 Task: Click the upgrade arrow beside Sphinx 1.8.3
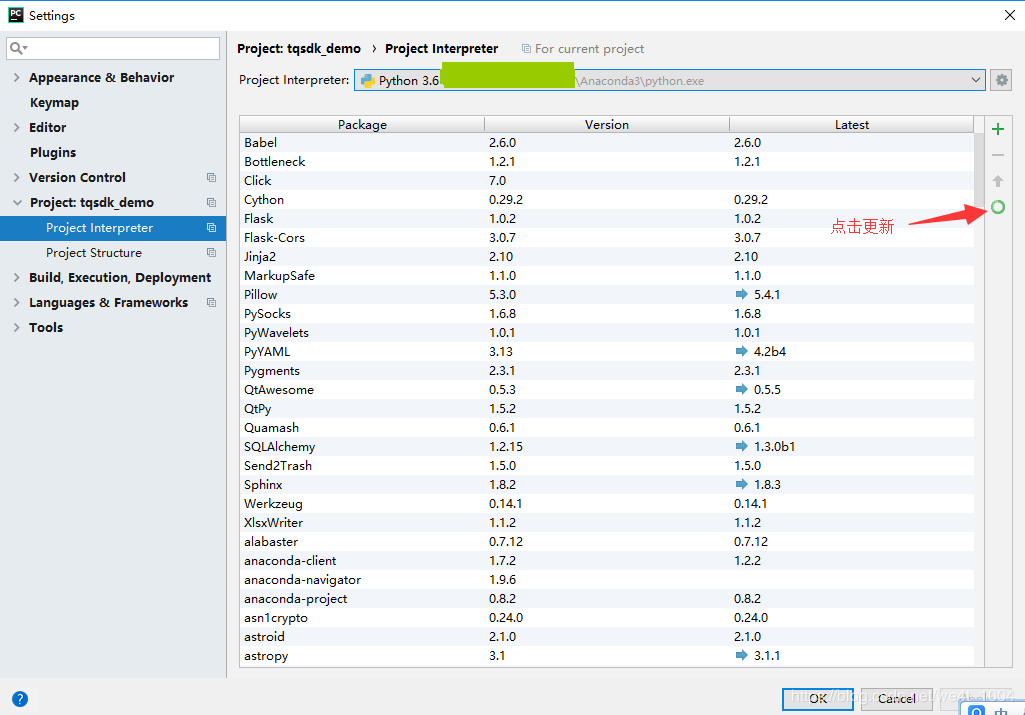pyautogui.click(x=741, y=484)
